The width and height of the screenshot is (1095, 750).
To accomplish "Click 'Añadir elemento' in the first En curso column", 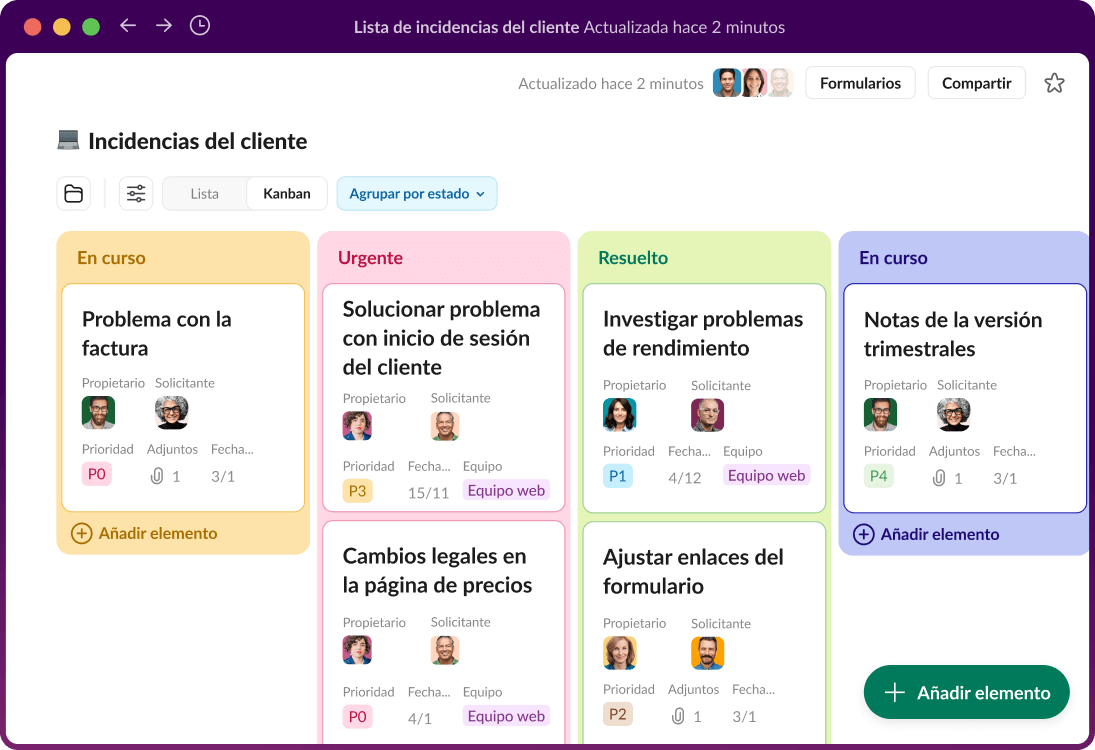I will click(145, 533).
